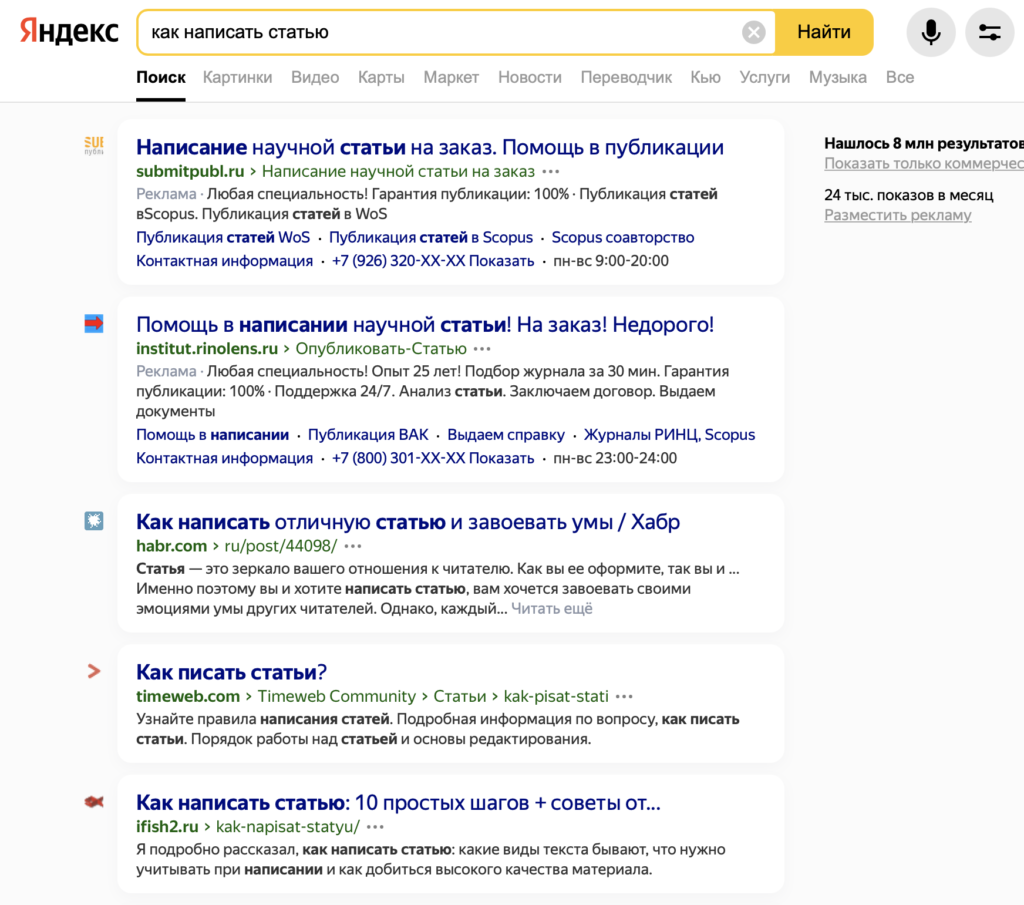Open the Переводчик tab

pyautogui.click(x=626, y=77)
